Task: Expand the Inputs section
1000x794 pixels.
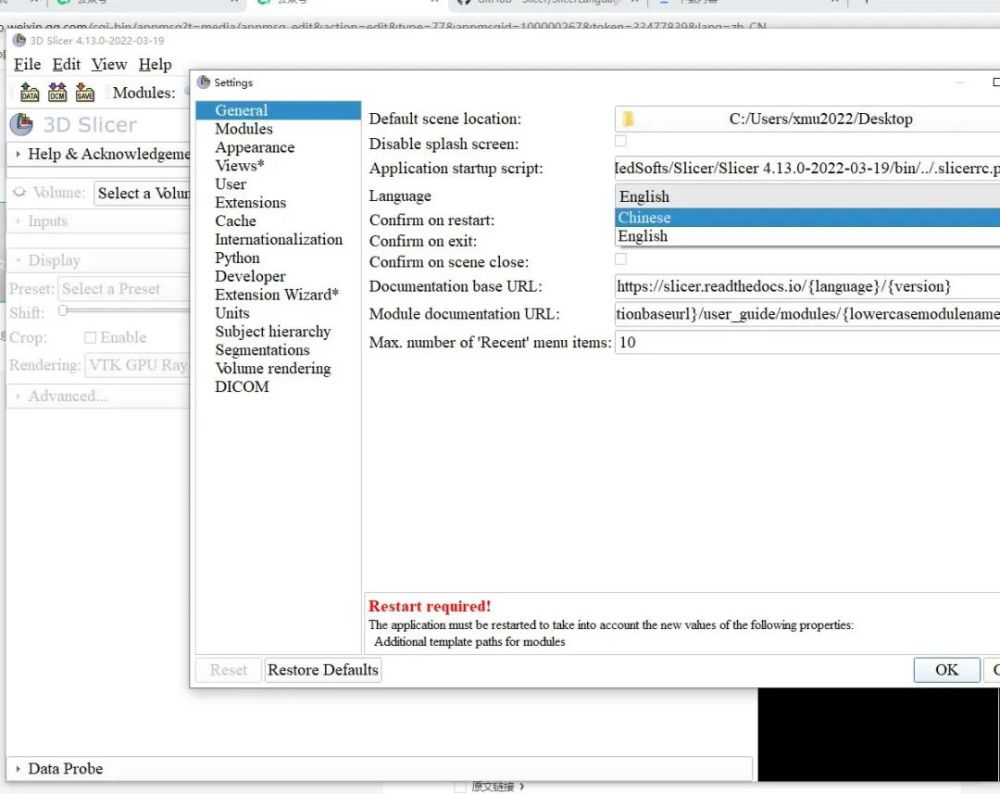Action: pos(99,221)
